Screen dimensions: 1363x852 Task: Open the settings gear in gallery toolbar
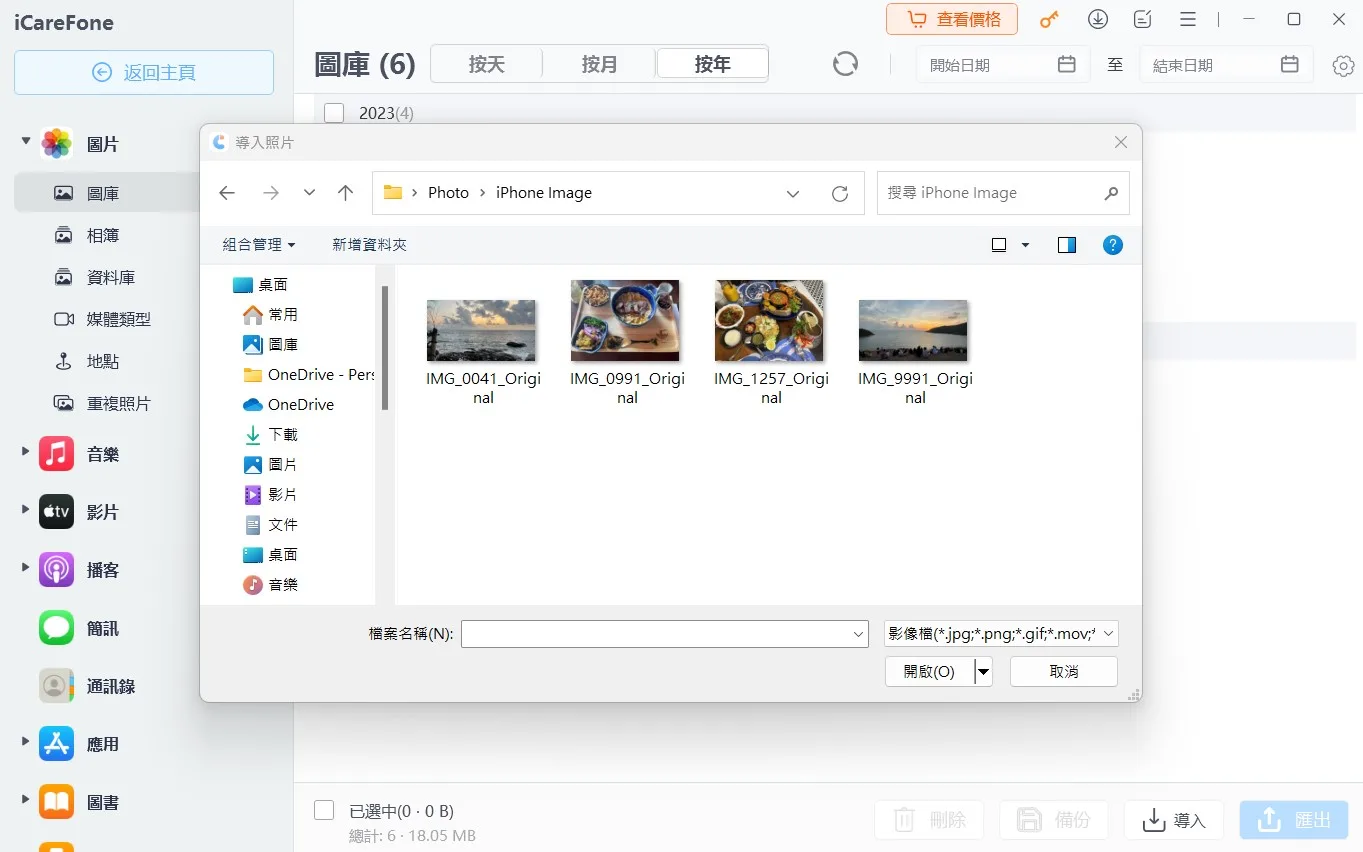pyautogui.click(x=1343, y=65)
